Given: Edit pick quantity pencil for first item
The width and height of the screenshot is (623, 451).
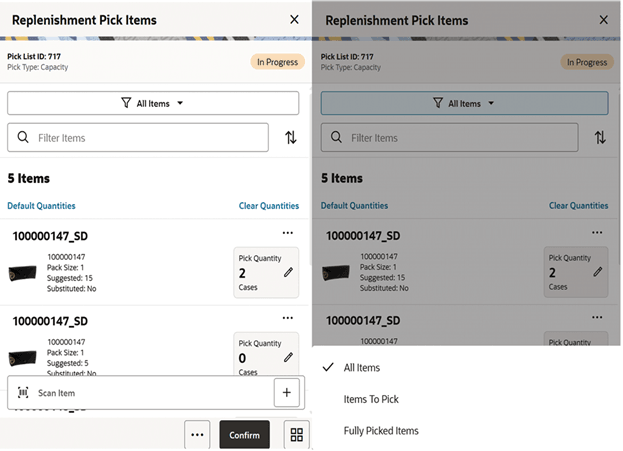Looking at the screenshot, I should pos(288,272).
